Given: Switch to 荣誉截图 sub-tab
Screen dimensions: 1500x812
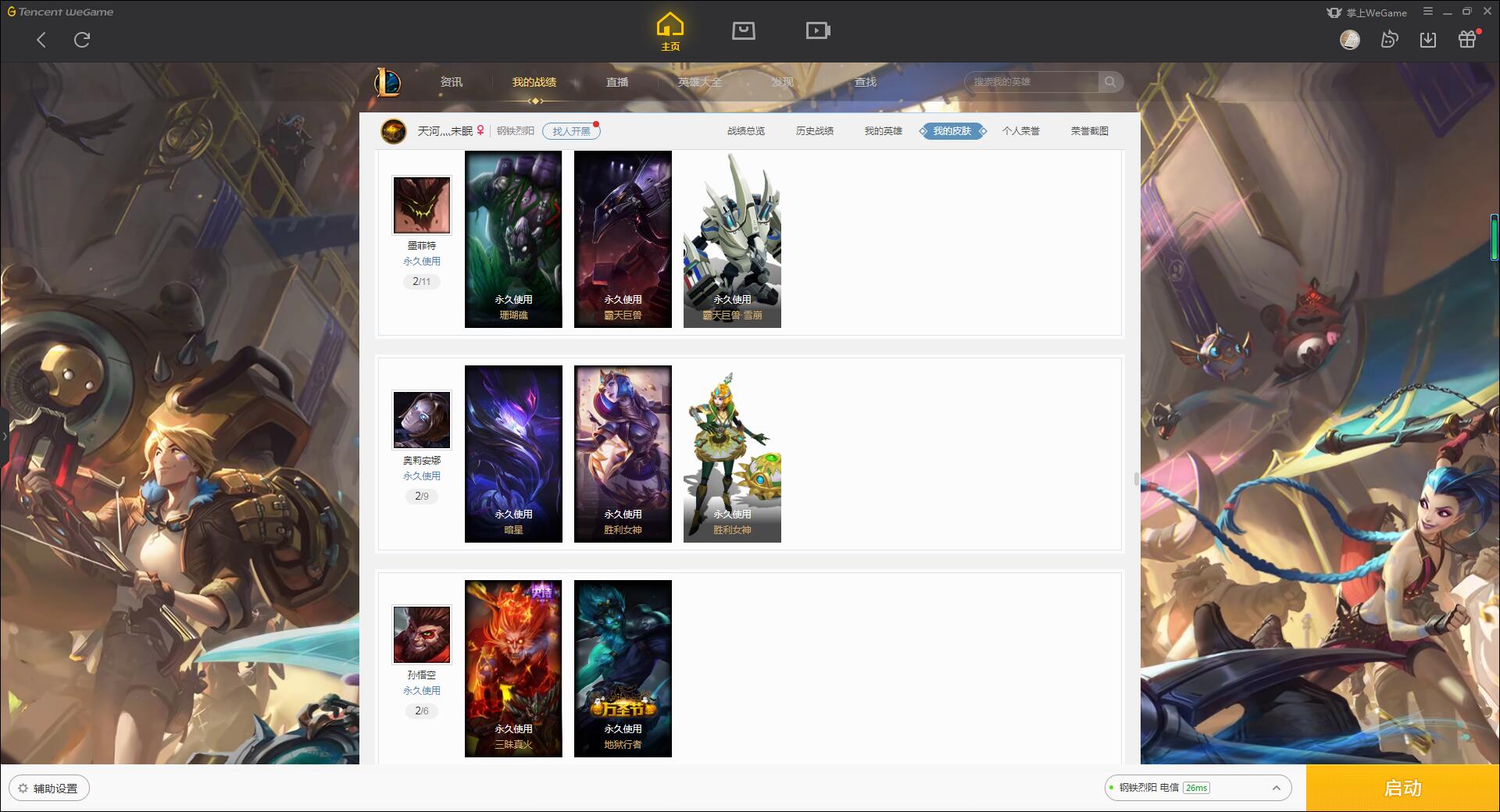Looking at the screenshot, I should point(1090,131).
